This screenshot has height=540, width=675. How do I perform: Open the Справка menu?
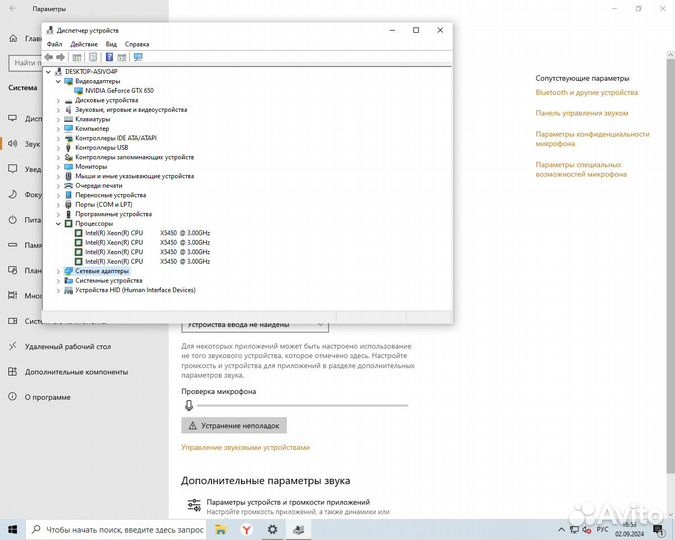point(137,44)
